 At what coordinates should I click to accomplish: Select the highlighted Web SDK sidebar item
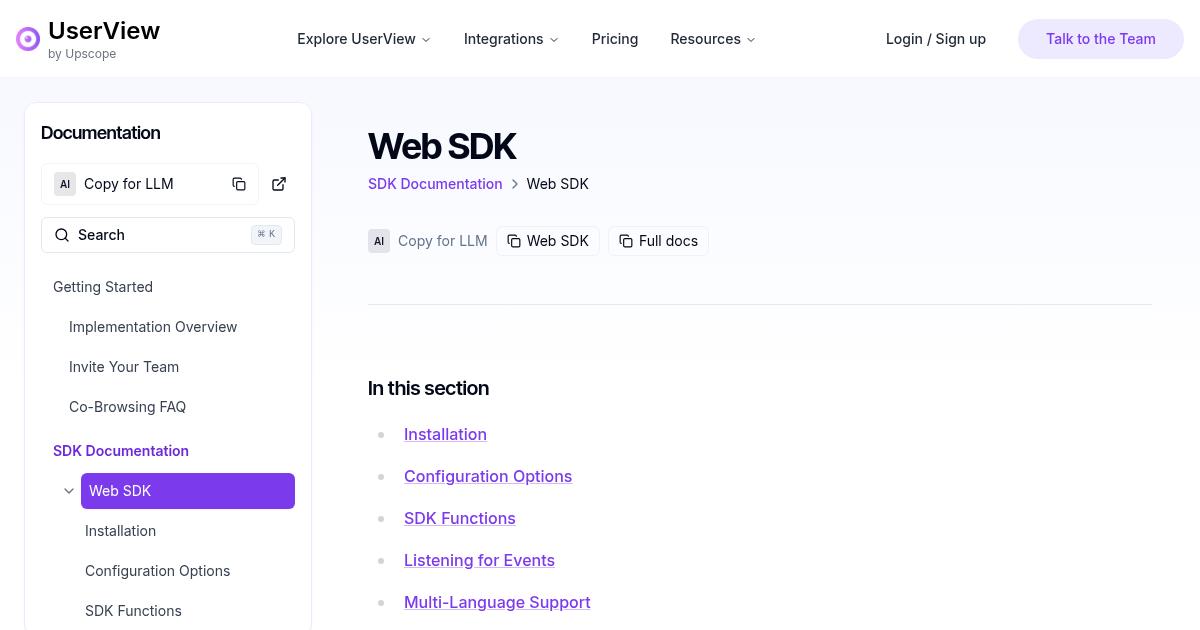pos(188,491)
